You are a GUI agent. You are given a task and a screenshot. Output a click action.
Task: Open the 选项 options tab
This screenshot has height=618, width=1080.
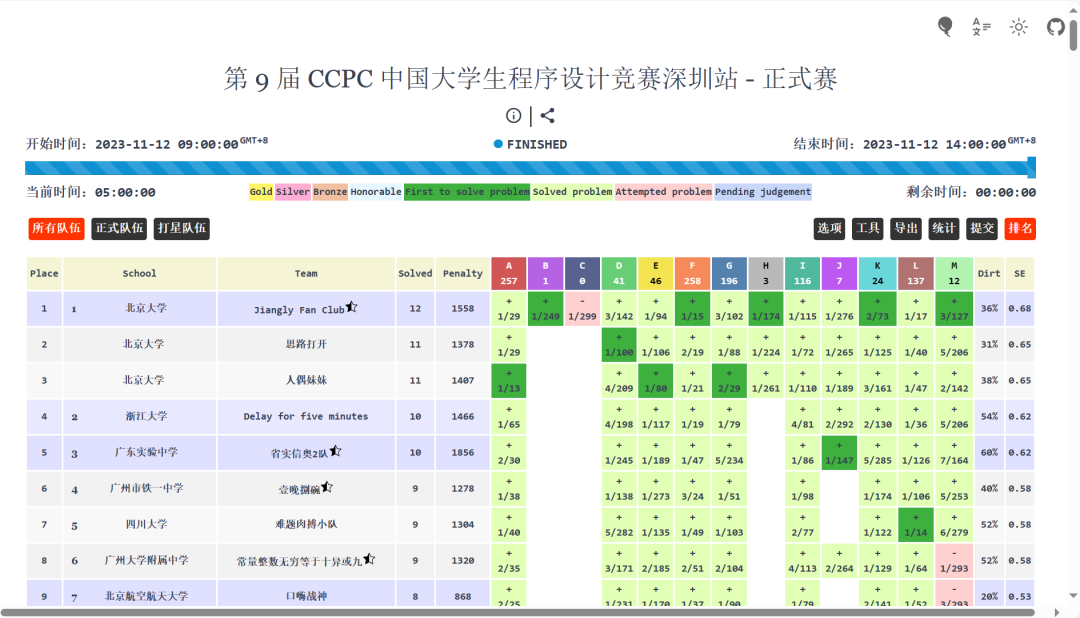pos(829,229)
